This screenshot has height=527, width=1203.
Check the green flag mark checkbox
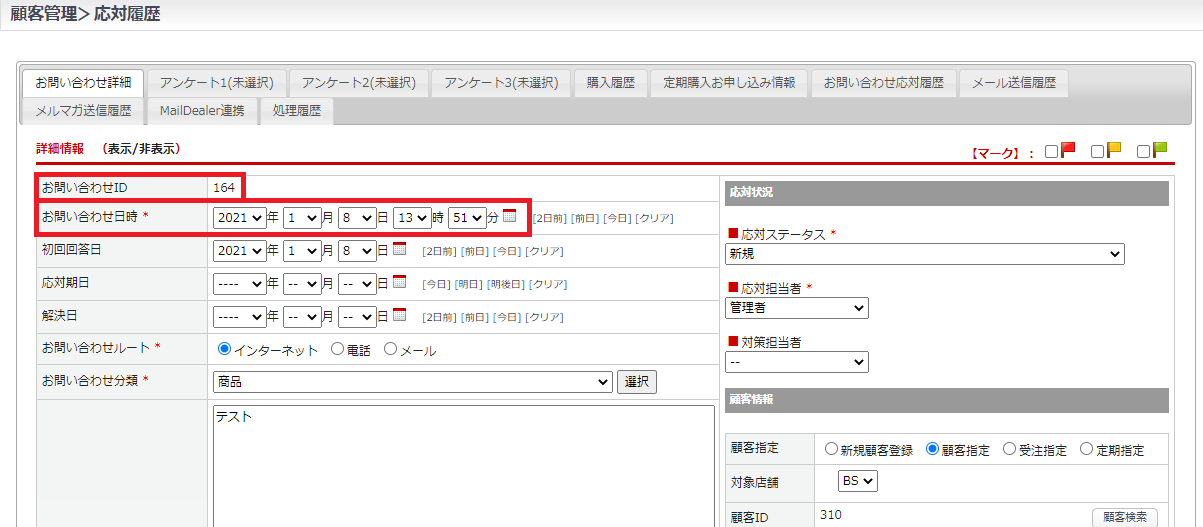click(1144, 152)
